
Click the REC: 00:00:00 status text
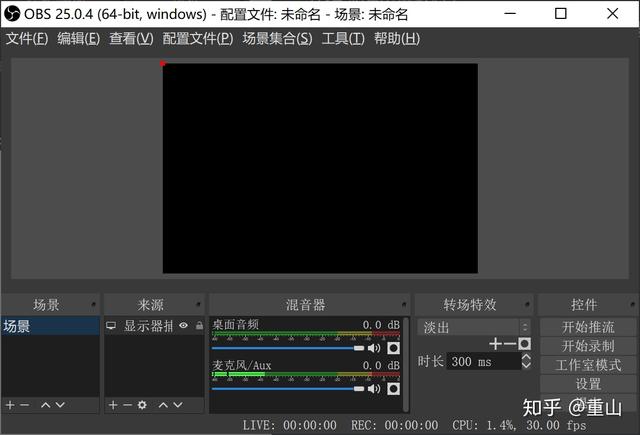coord(394,425)
